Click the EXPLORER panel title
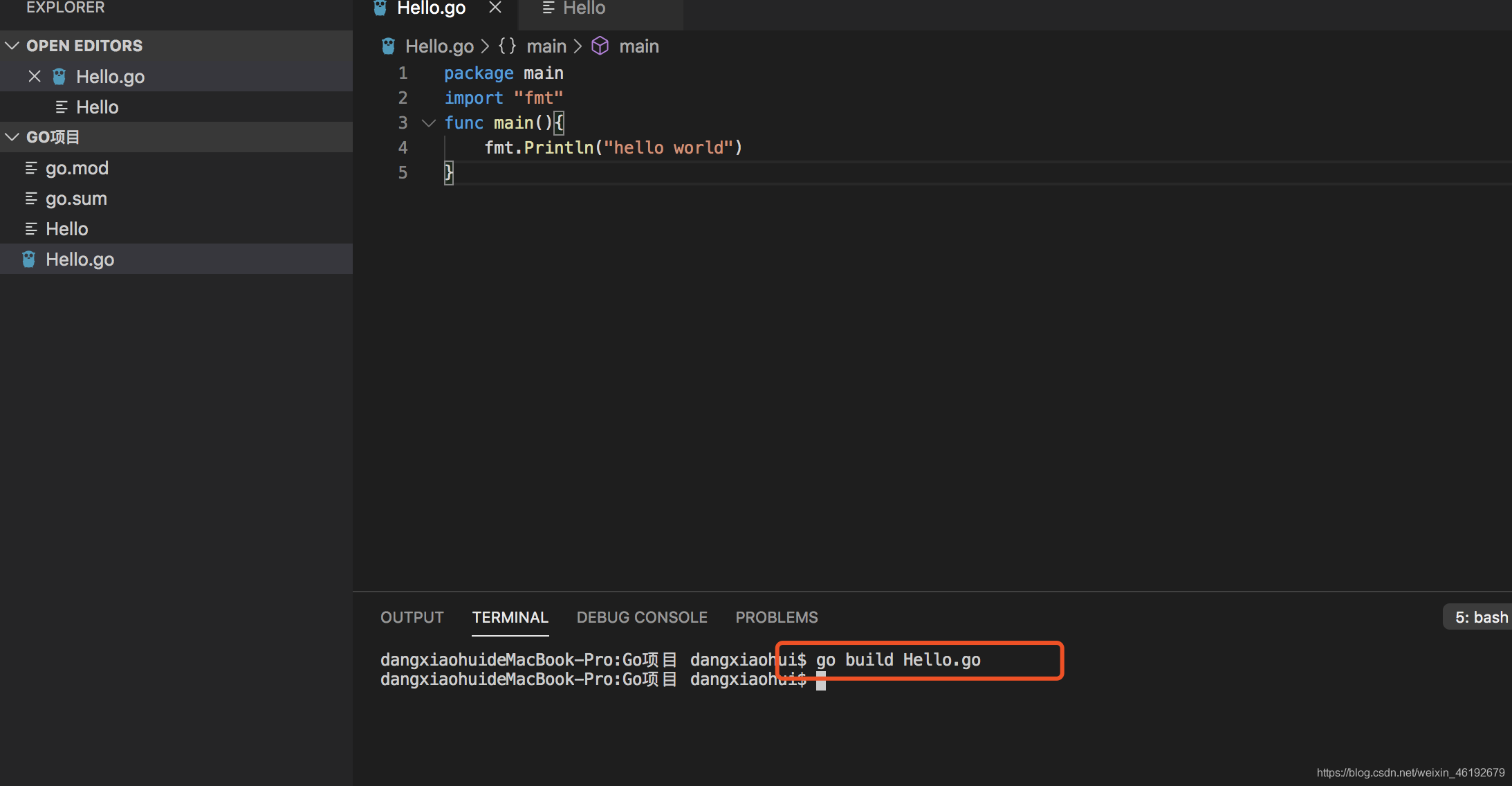 pyautogui.click(x=66, y=8)
